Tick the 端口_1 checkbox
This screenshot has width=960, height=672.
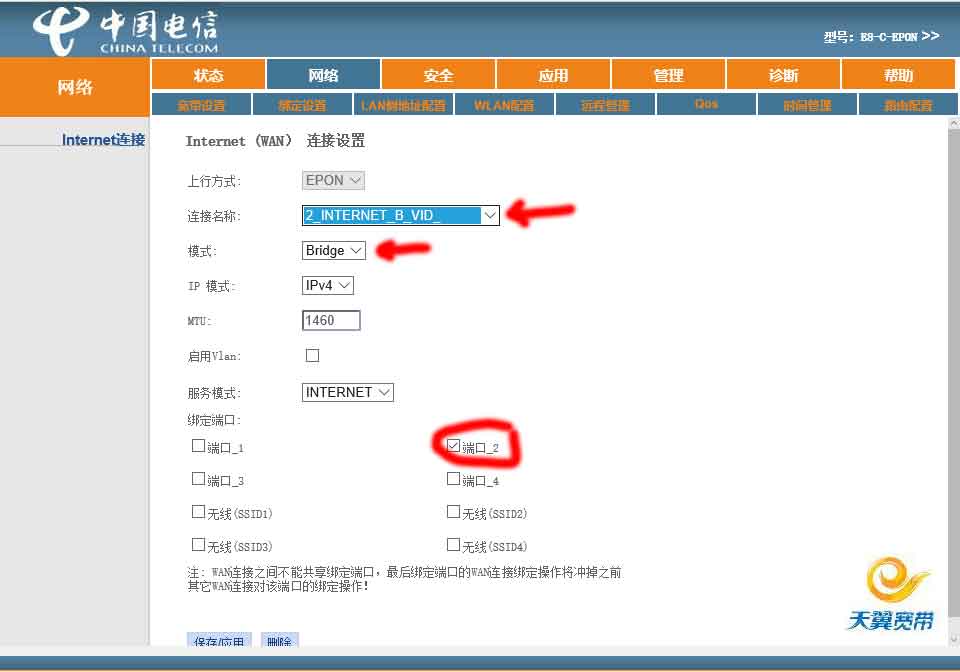(x=198, y=446)
